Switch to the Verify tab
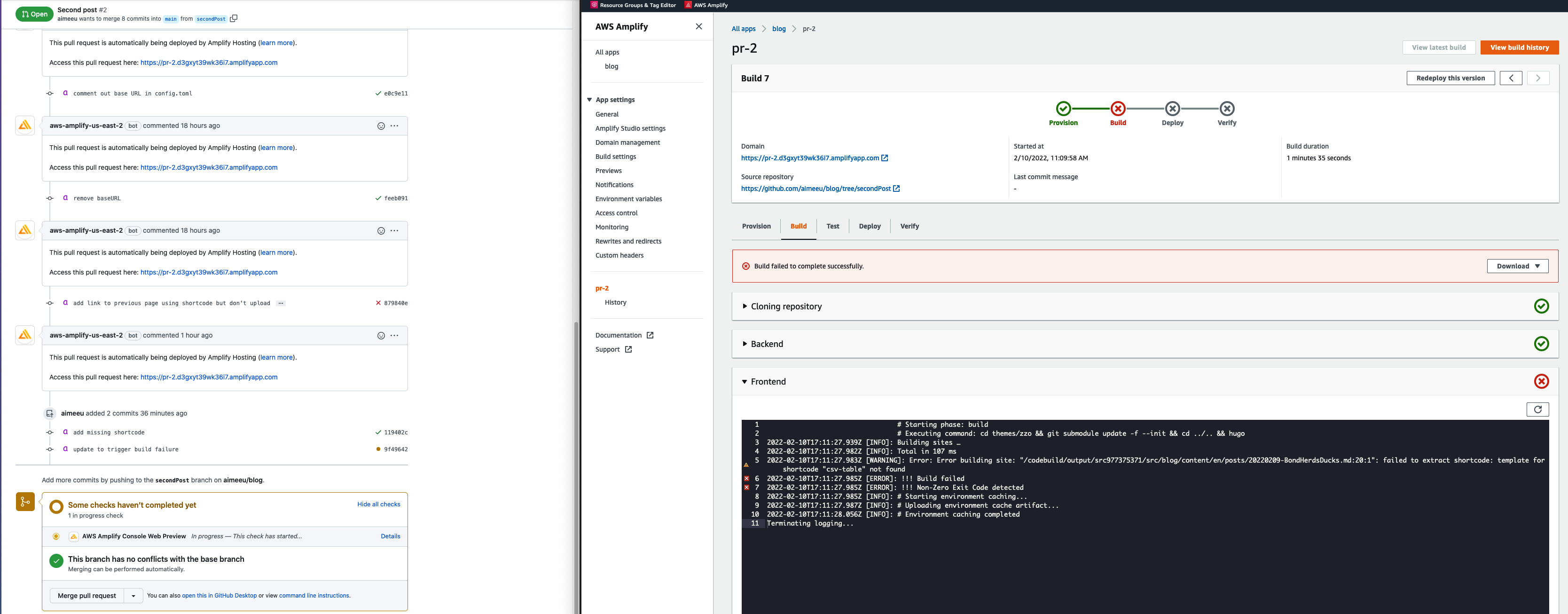The height and width of the screenshot is (614, 1568). [x=909, y=226]
